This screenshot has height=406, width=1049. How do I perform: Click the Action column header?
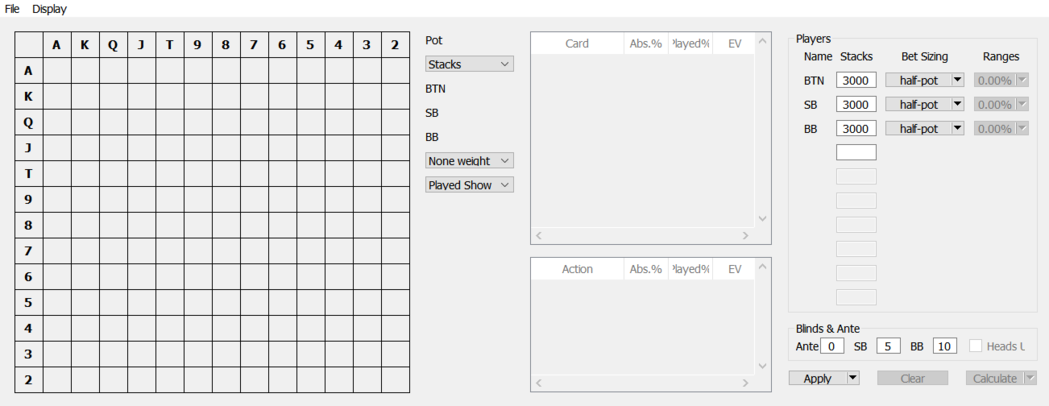click(x=577, y=269)
